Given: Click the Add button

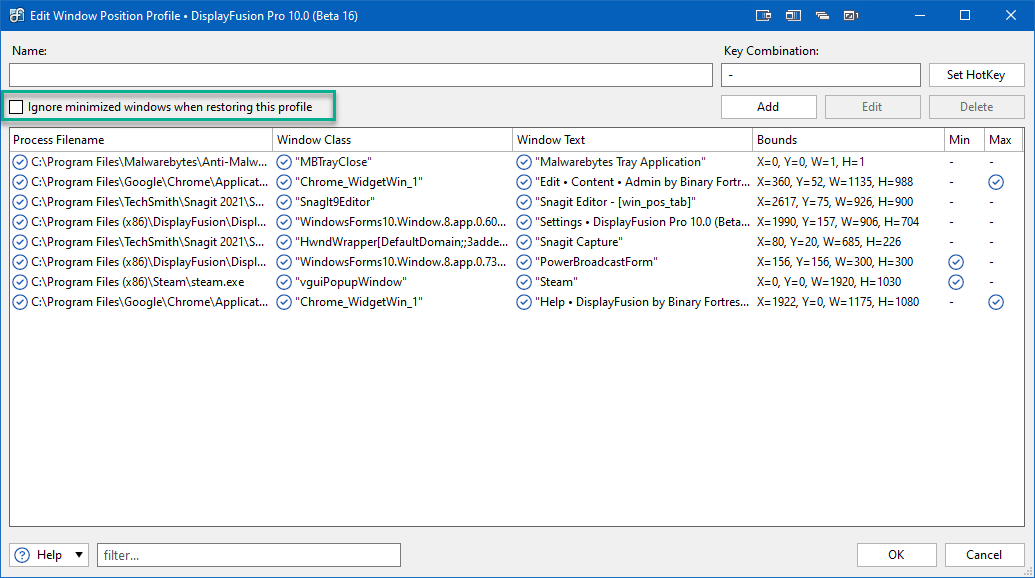Looking at the screenshot, I should [768, 107].
